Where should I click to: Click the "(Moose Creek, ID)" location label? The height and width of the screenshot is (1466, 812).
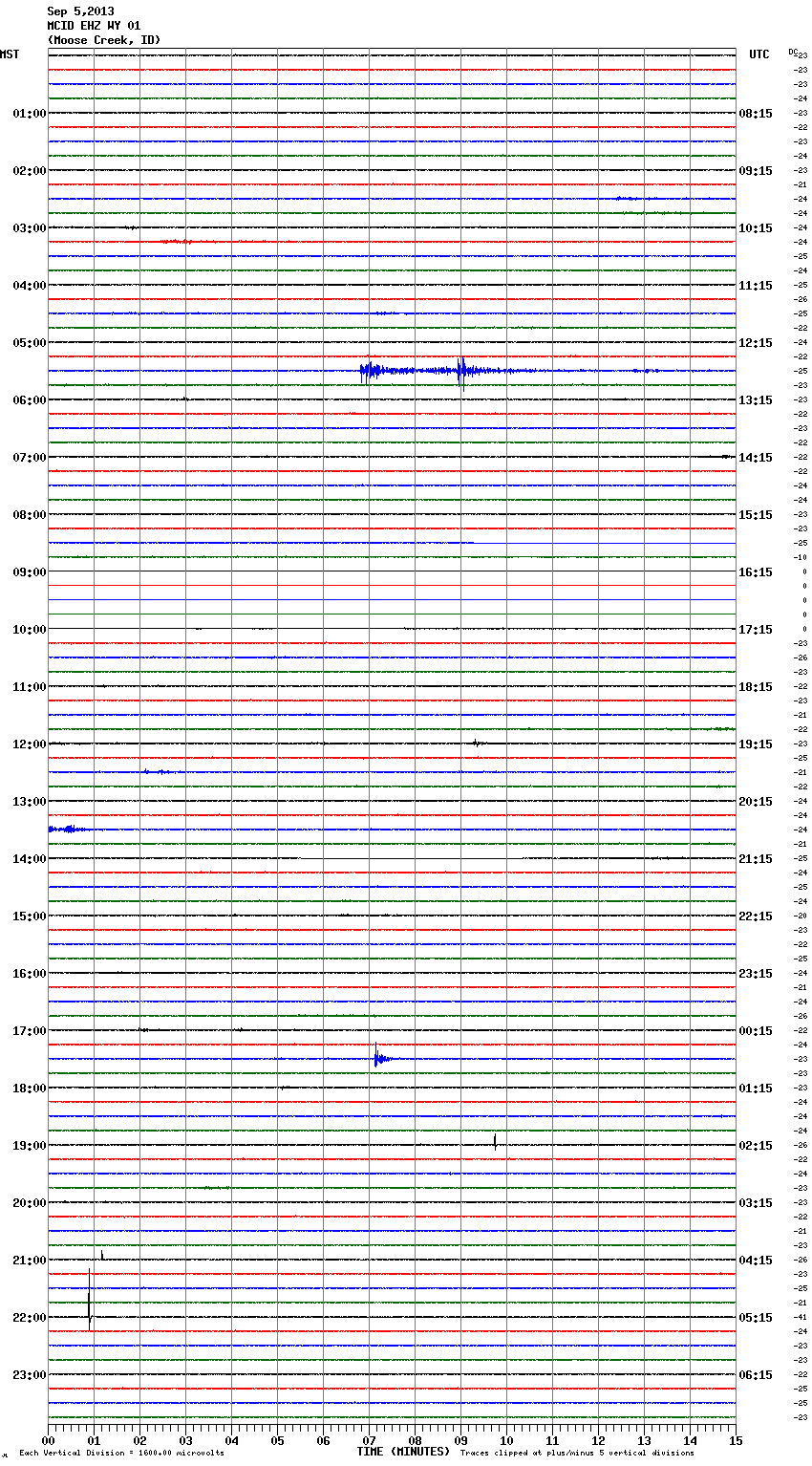(104, 40)
